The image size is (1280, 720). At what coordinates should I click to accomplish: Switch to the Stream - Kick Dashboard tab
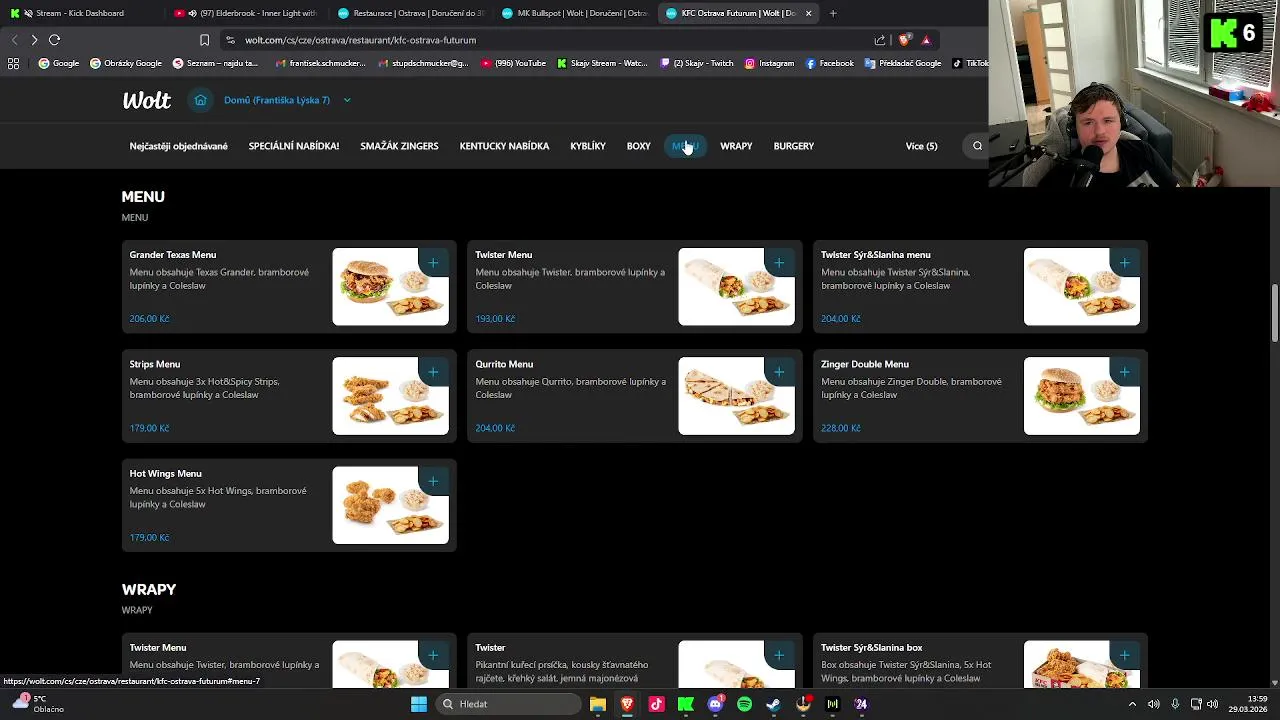click(80, 13)
